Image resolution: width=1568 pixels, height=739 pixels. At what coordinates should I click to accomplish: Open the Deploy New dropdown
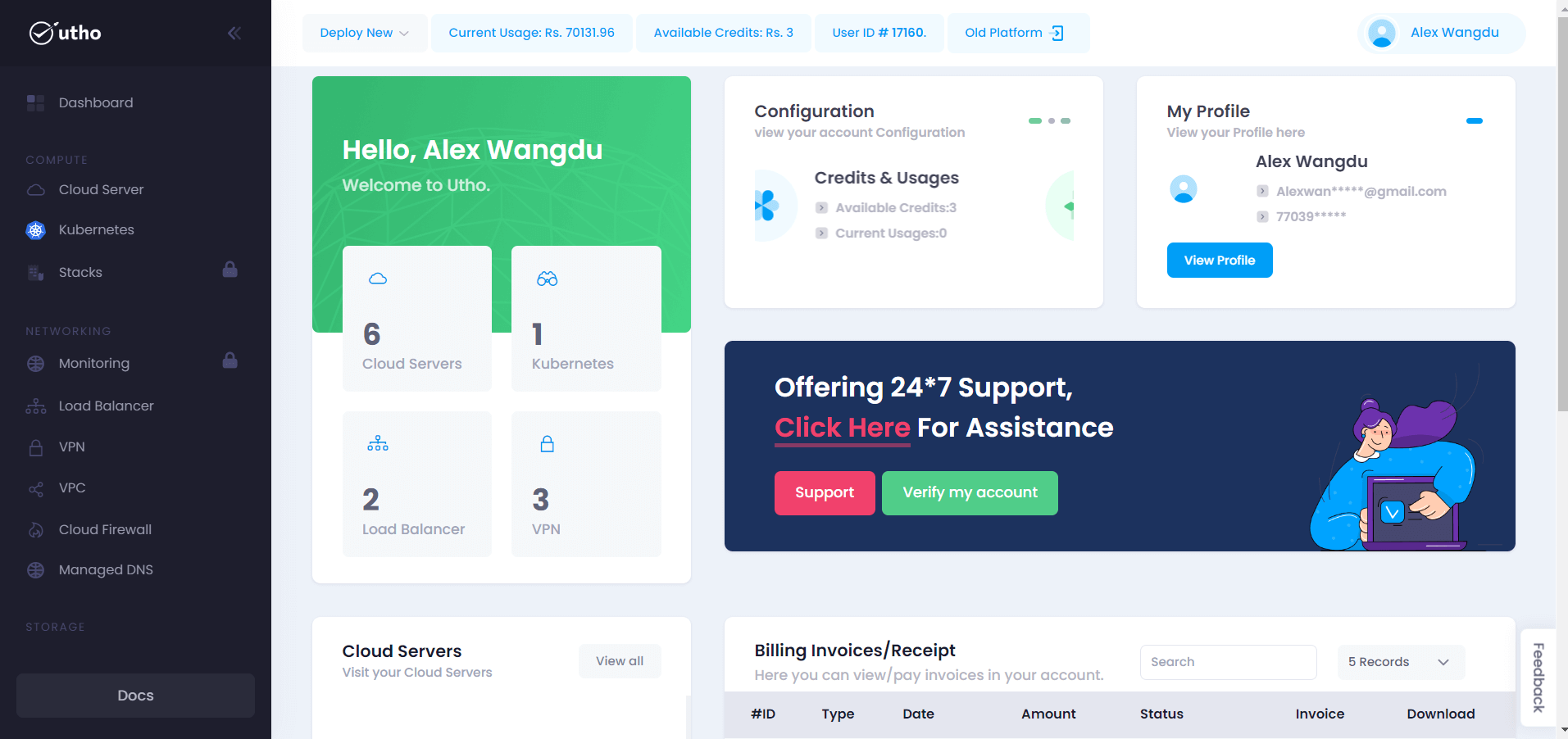[365, 33]
